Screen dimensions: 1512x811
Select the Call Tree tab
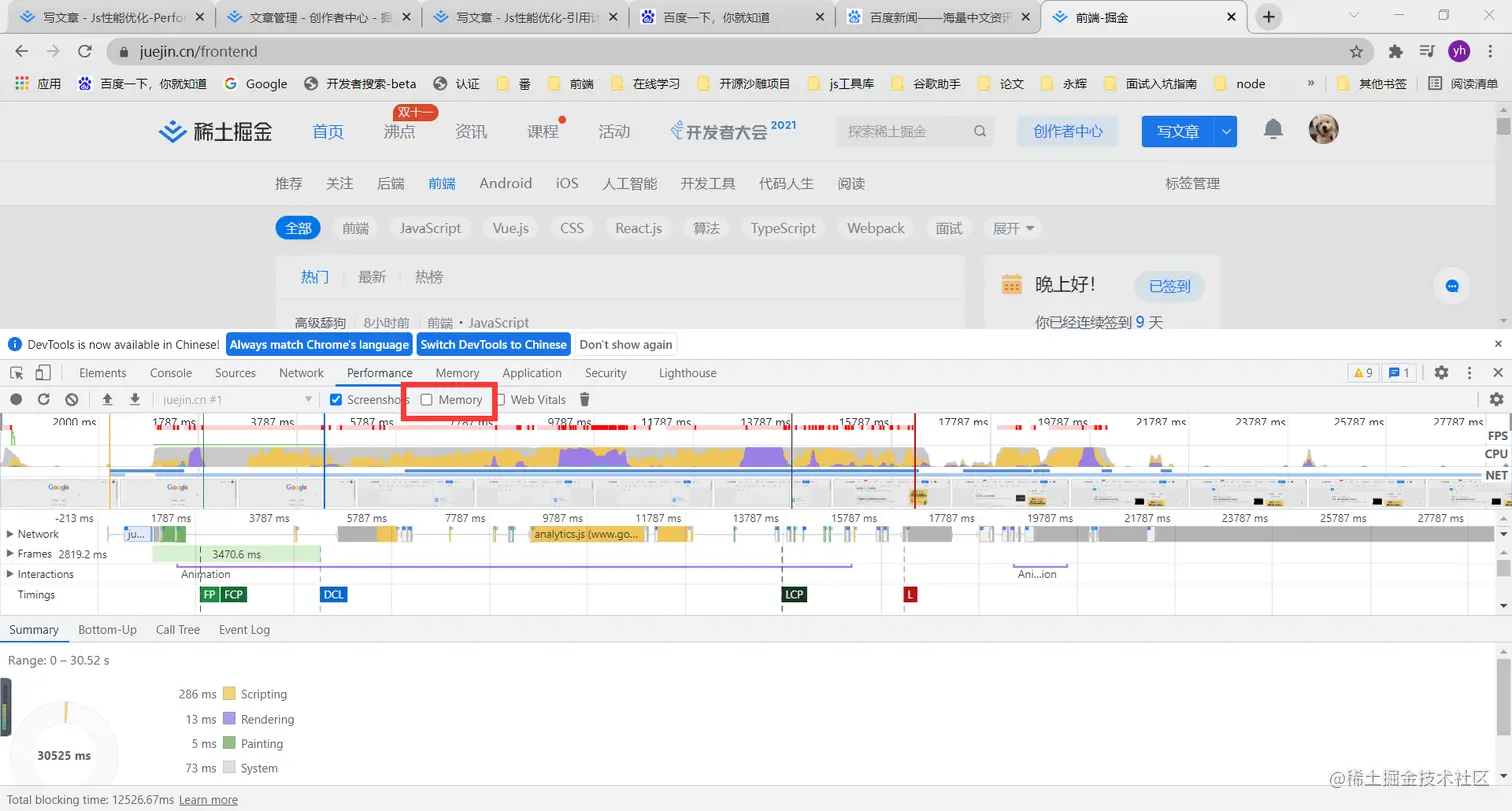point(178,630)
